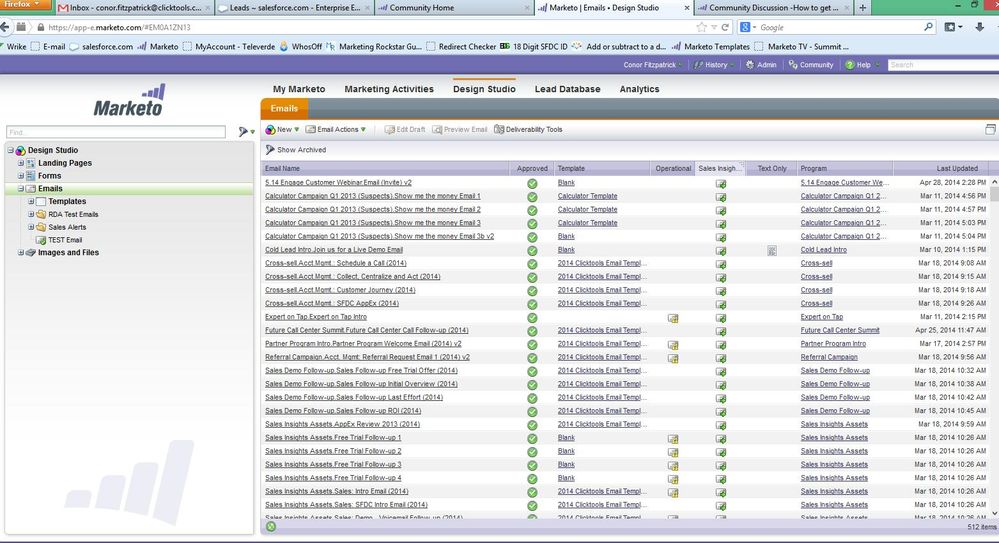Sort by Email Name column header
The width and height of the screenshot is (999, 543).
coord(385,168)
